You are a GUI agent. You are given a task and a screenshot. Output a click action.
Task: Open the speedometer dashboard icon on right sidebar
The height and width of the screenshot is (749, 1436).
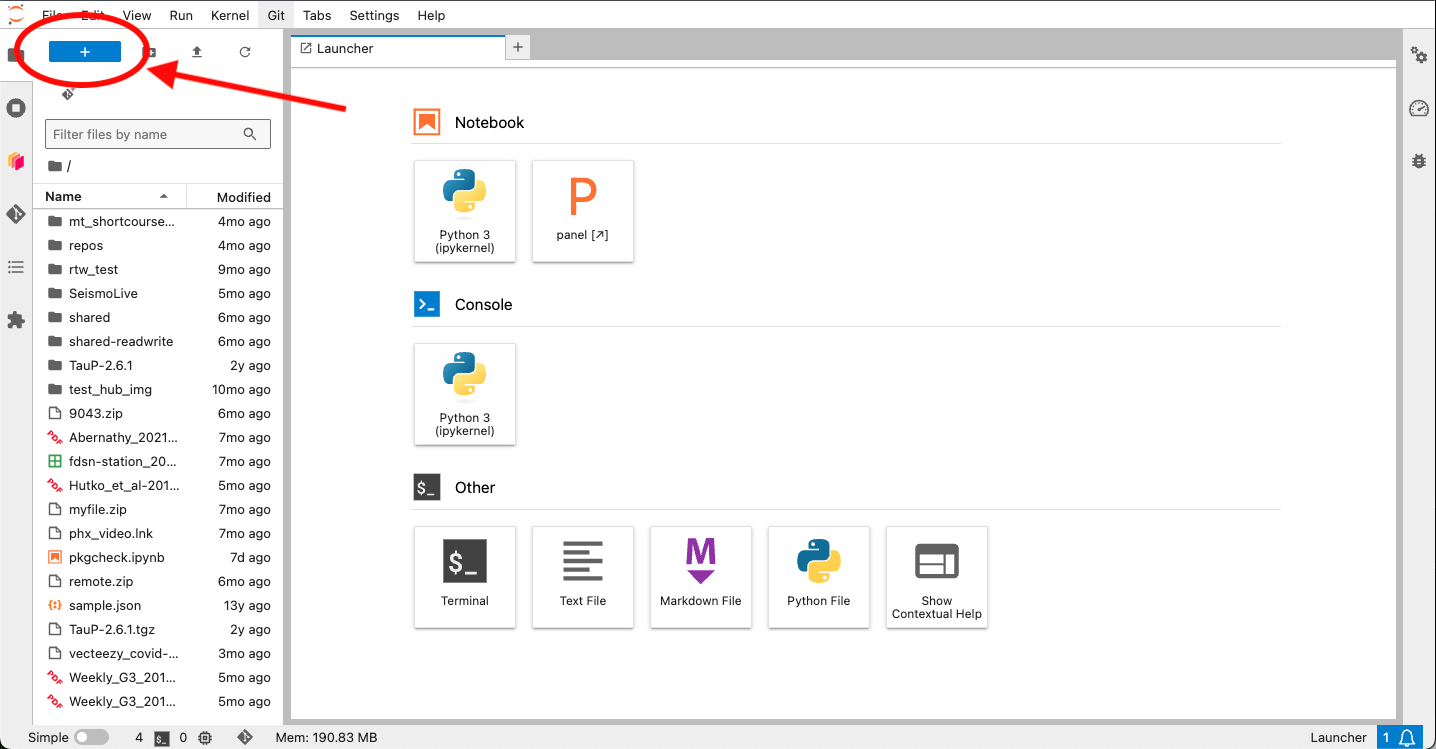(x=1419, y=108)
